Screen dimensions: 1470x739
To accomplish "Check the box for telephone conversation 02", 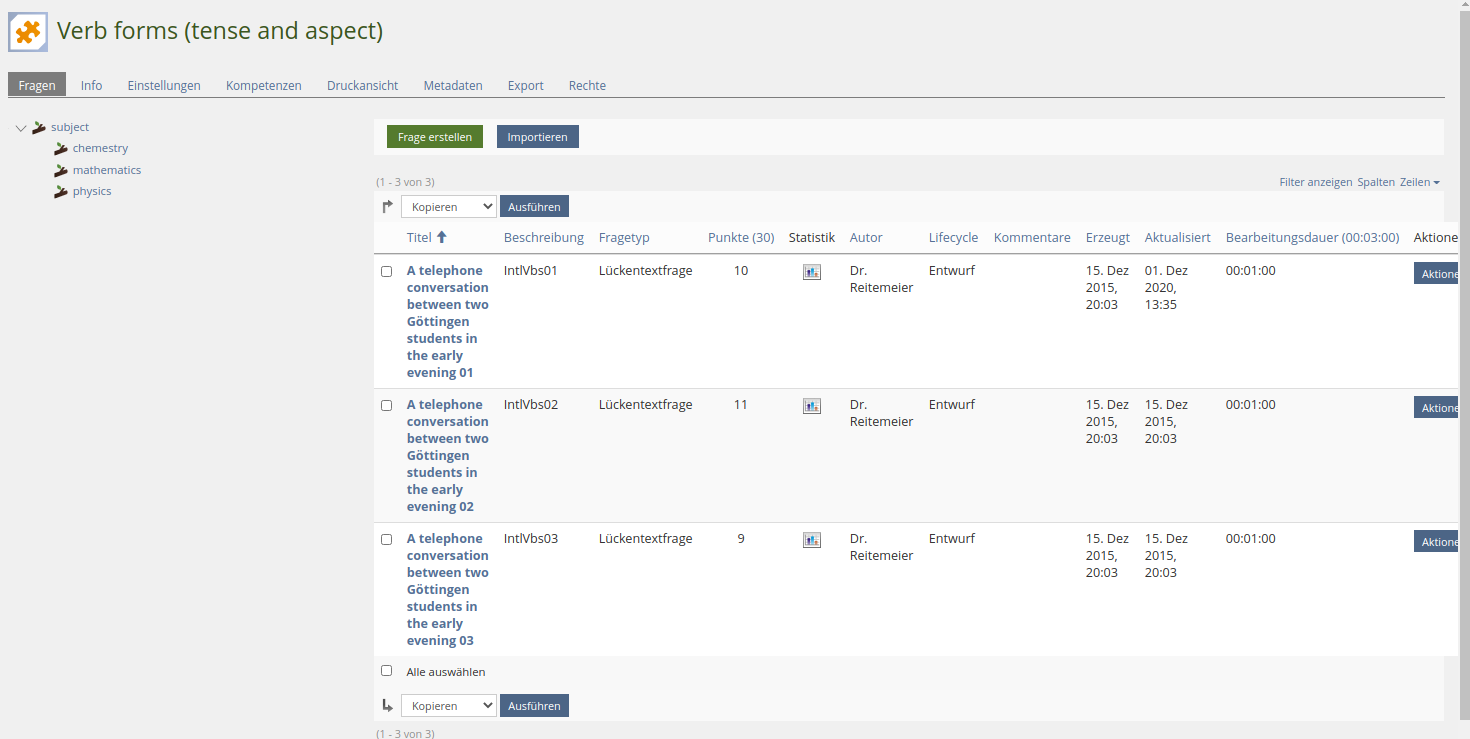I will [387, 406].
